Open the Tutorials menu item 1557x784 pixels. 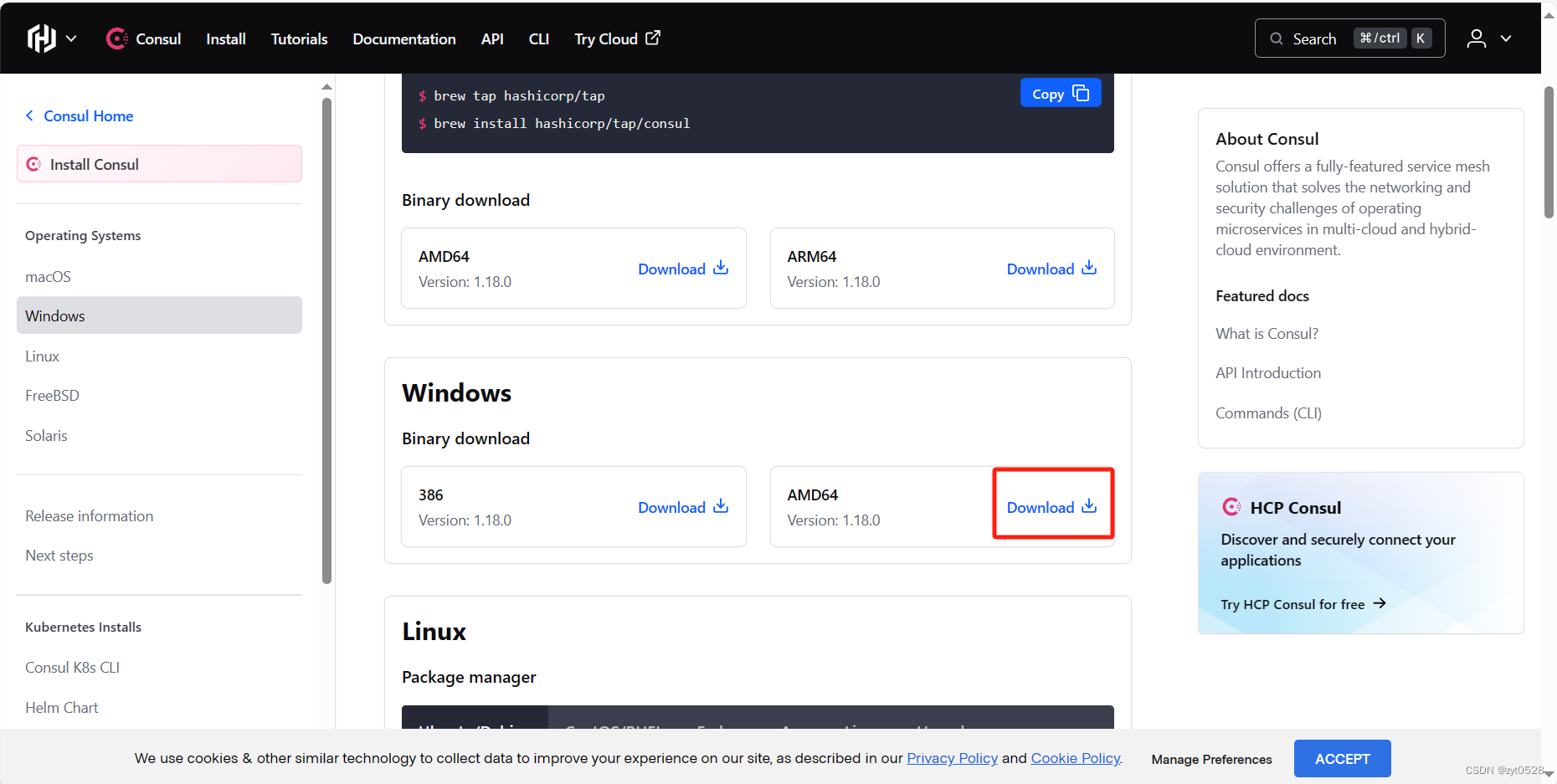pyautogui.click(x=299, y=38)
